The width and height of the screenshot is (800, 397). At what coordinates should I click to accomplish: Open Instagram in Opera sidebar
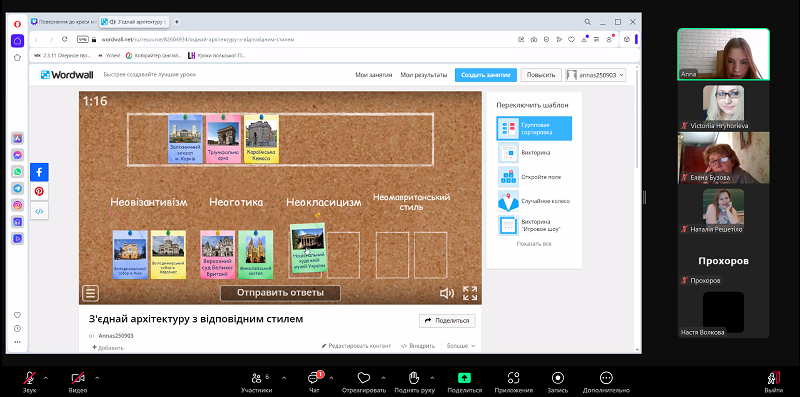pos(17,205)
